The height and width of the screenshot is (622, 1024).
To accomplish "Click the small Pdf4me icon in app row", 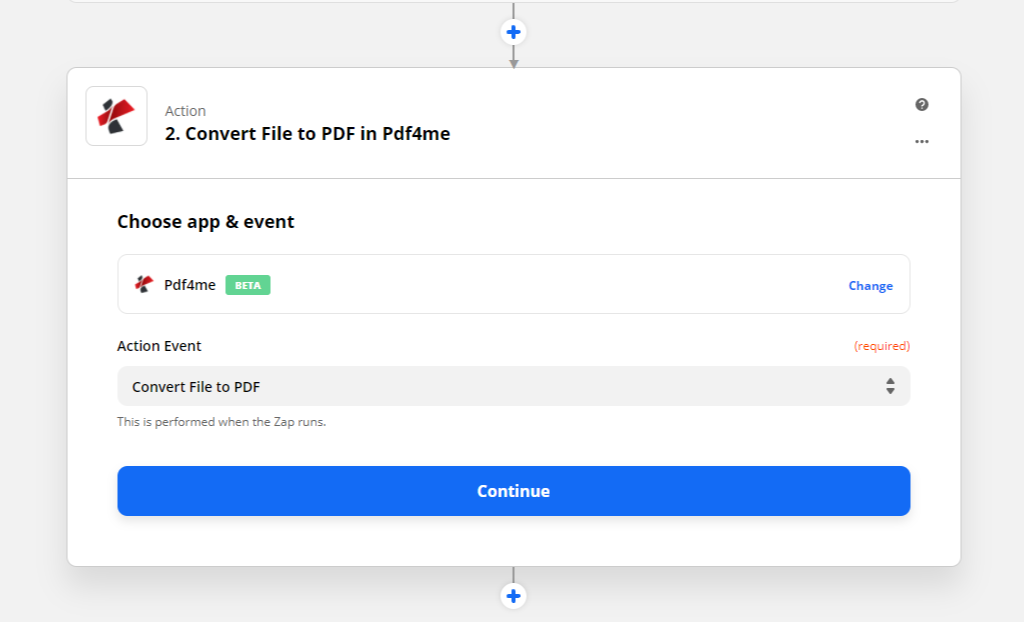I will coord(144,285).
